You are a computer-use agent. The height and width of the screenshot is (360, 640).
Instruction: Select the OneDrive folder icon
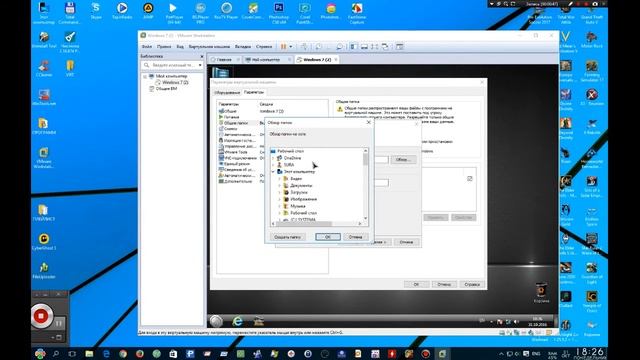click(280, 158)
